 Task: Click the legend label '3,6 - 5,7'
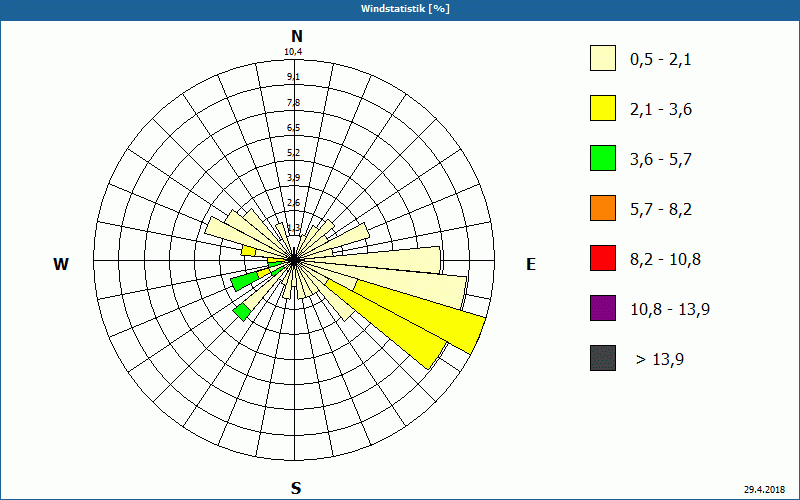(x=661, y=160)
